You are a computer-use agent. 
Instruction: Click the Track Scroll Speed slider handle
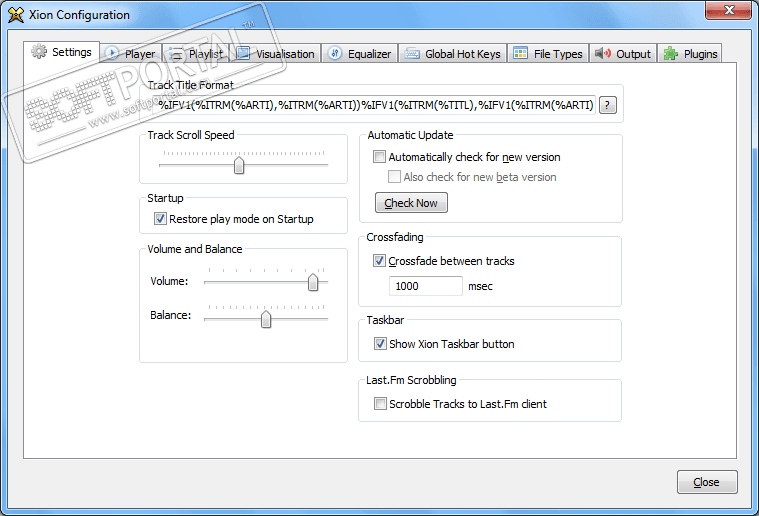239,166
